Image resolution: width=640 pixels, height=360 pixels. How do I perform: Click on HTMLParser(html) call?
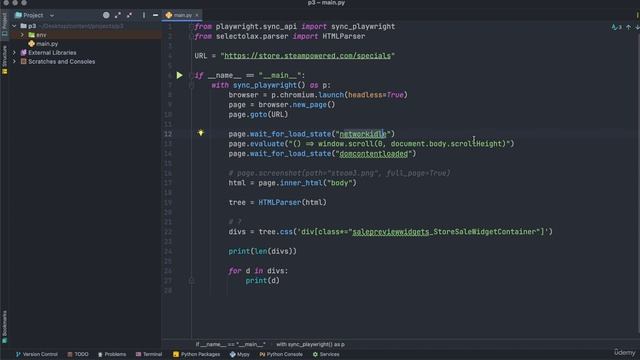pos(292,202)
